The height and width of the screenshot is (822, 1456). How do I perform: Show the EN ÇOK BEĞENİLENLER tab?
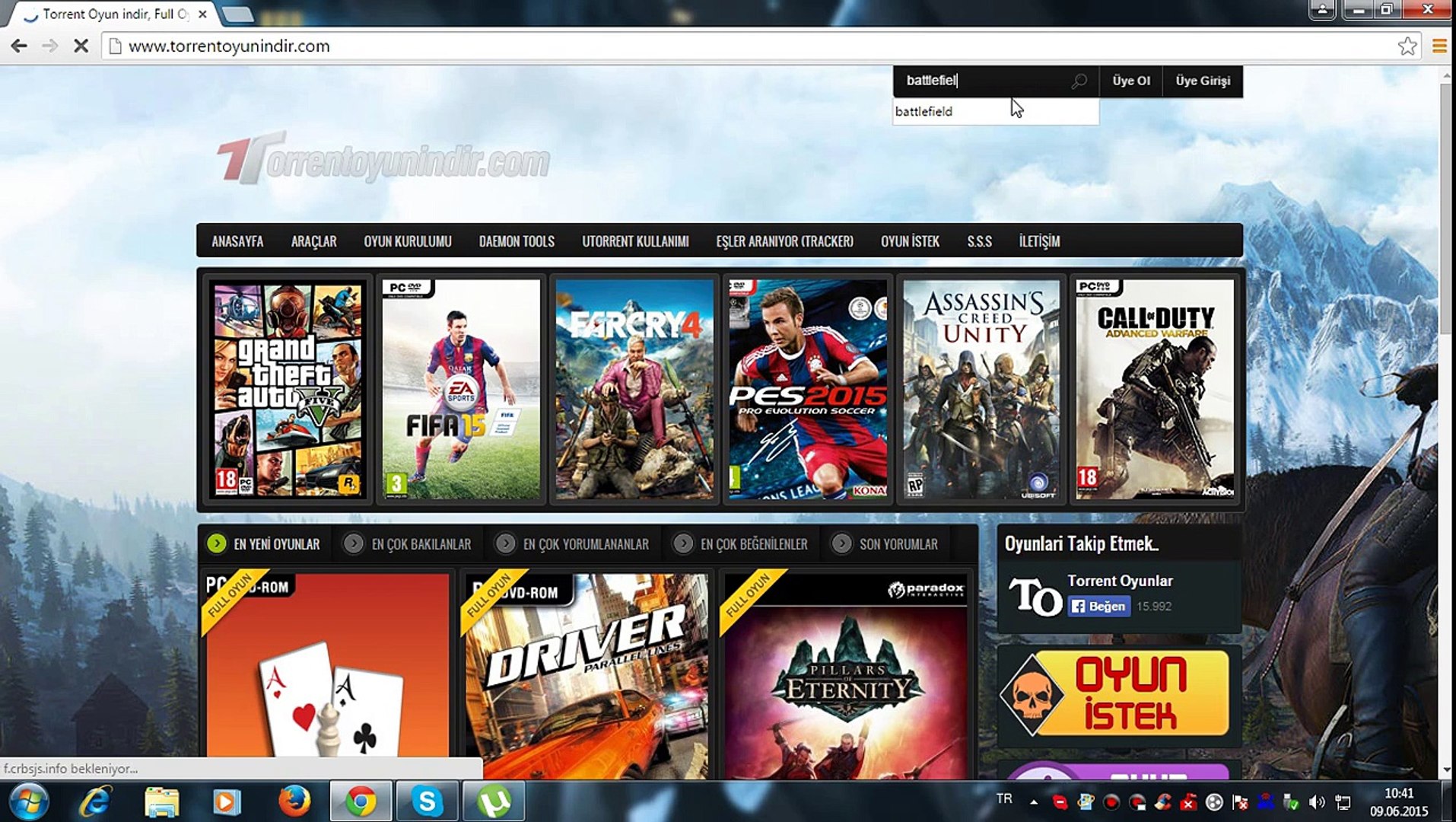(742, 544)
